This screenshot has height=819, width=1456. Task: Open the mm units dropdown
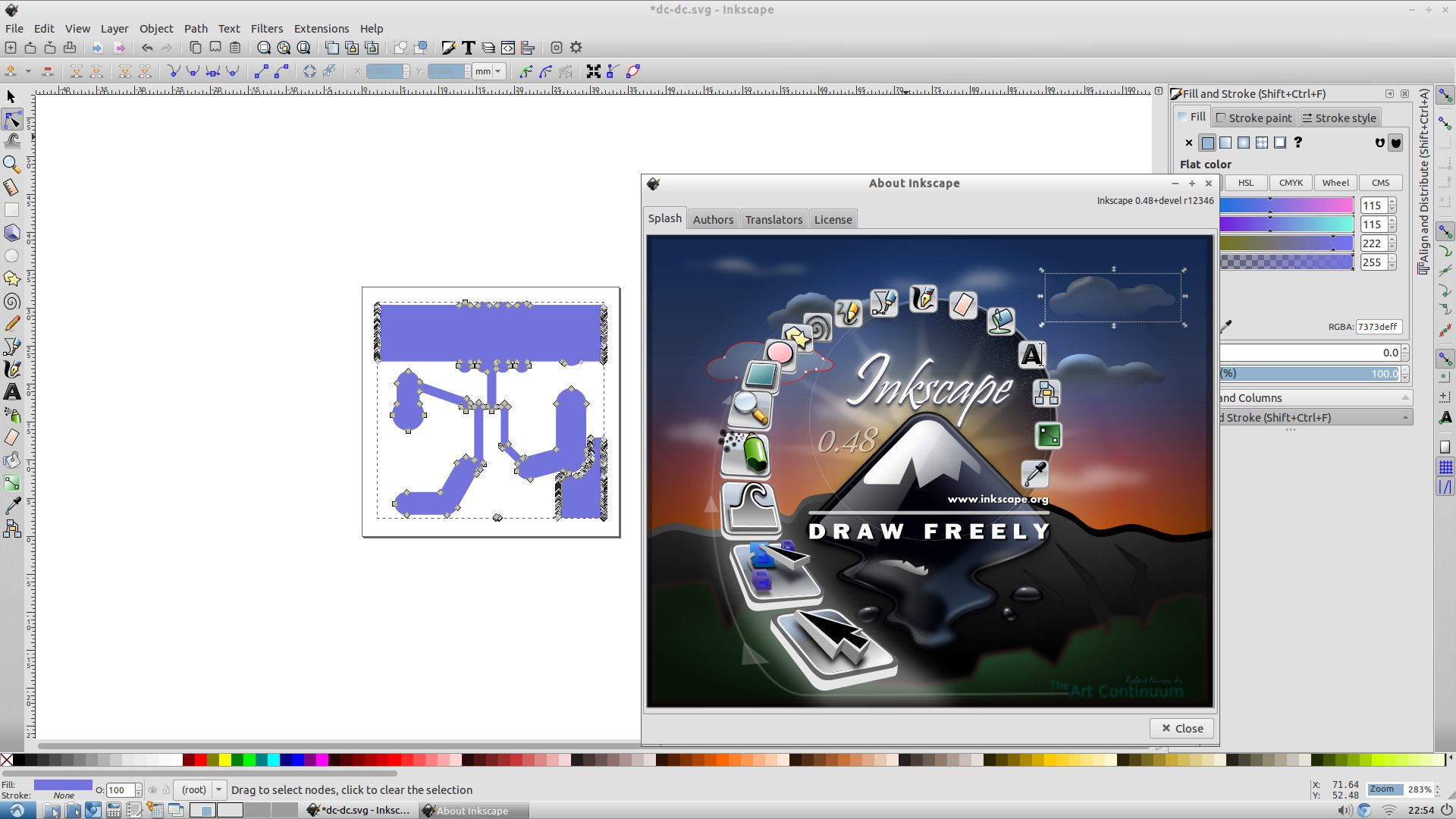[489, 71]
